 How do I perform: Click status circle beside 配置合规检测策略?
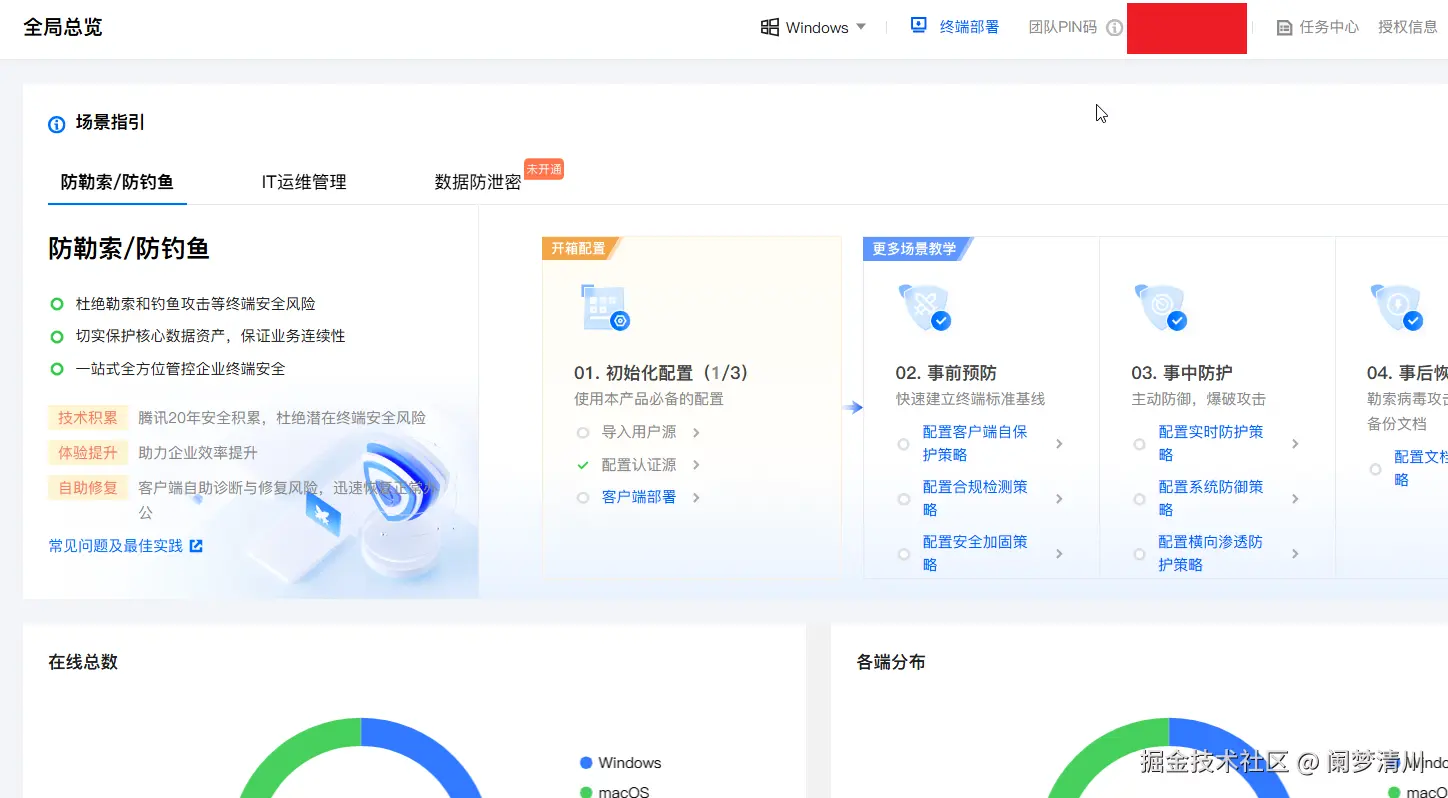(x=903, y=499)
